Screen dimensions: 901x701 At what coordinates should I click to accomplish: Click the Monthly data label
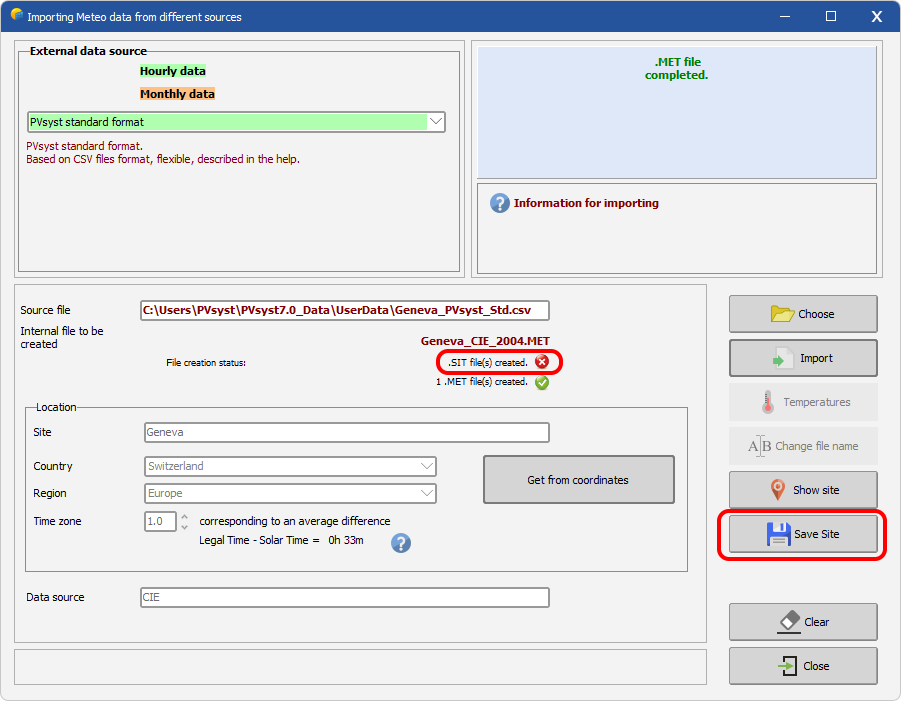pos(178,94)
